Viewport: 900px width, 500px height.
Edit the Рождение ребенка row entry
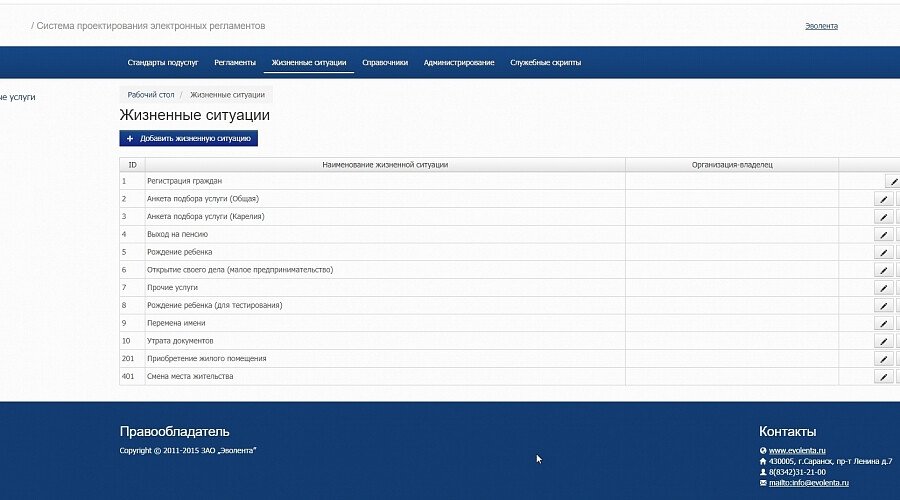pyautogui.click(x=883, y=252)
